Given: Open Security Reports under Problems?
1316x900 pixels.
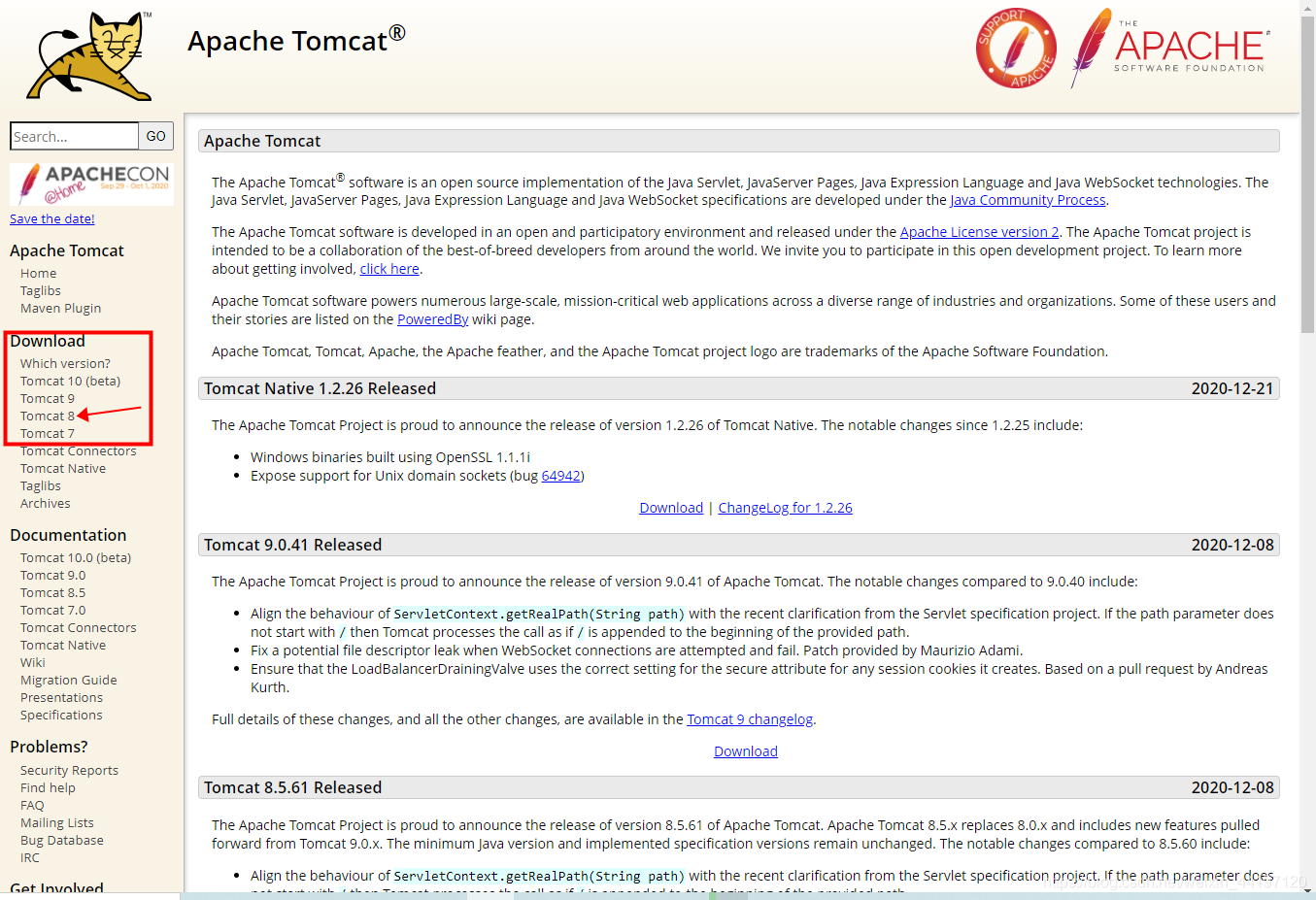Looking at the screenshot, I should pos(69,771).
